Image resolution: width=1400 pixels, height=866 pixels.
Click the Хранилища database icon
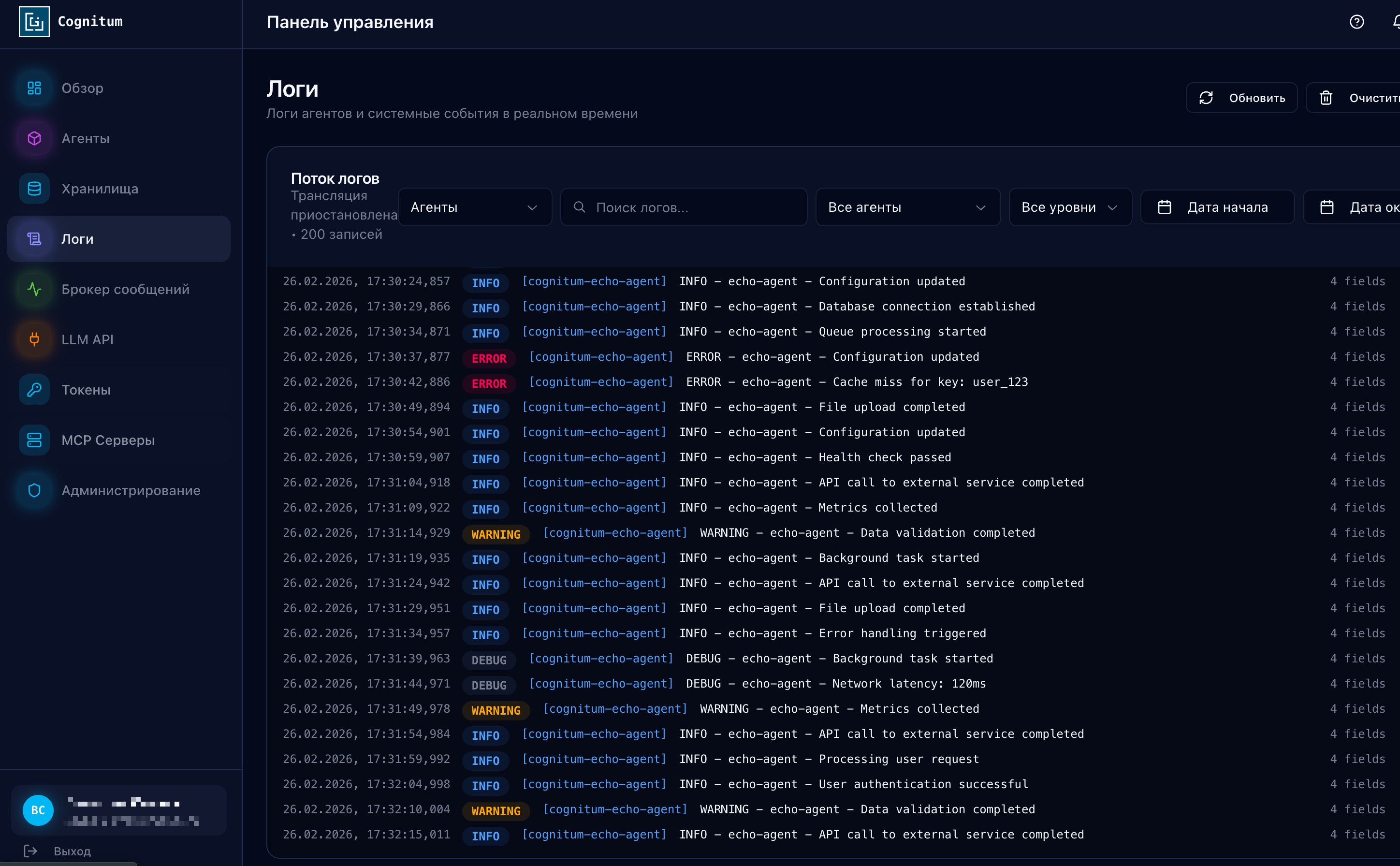click(x=34, y=189)
